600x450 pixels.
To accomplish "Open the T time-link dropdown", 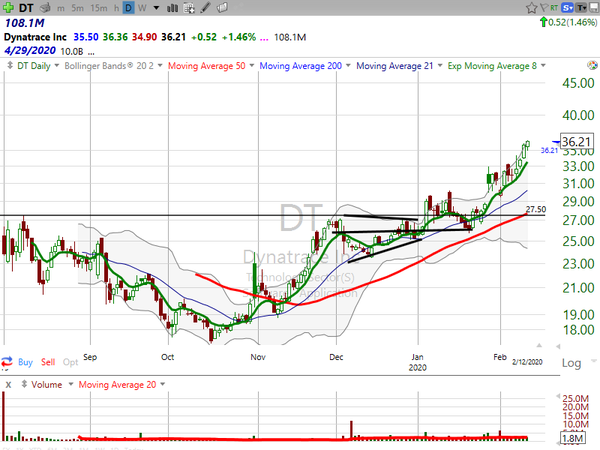I will (x=581, y=7).
